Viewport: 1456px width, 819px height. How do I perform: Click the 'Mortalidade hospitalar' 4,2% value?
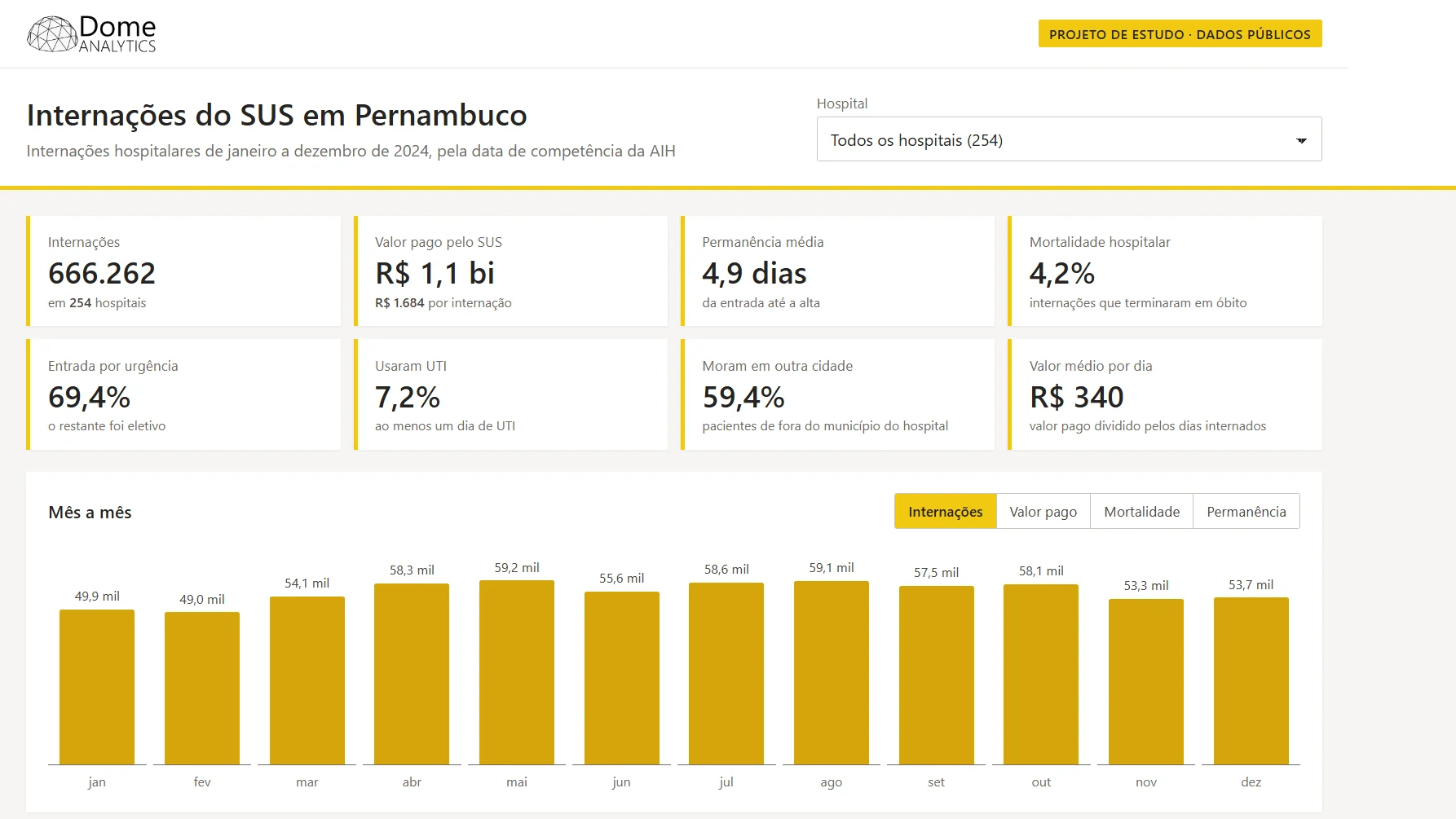pos(1061,273)
